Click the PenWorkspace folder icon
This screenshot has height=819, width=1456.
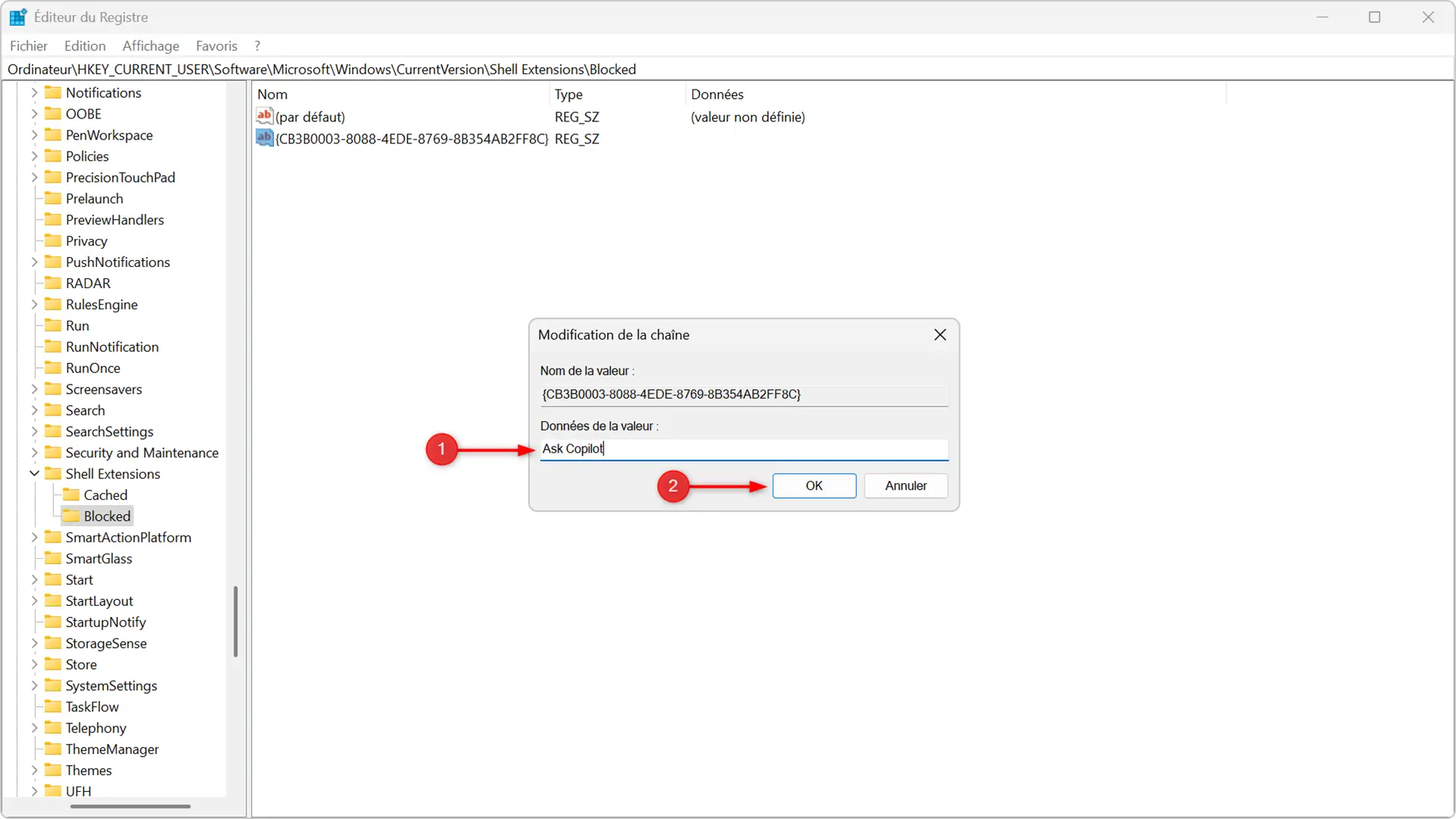[x=53, y=135]
